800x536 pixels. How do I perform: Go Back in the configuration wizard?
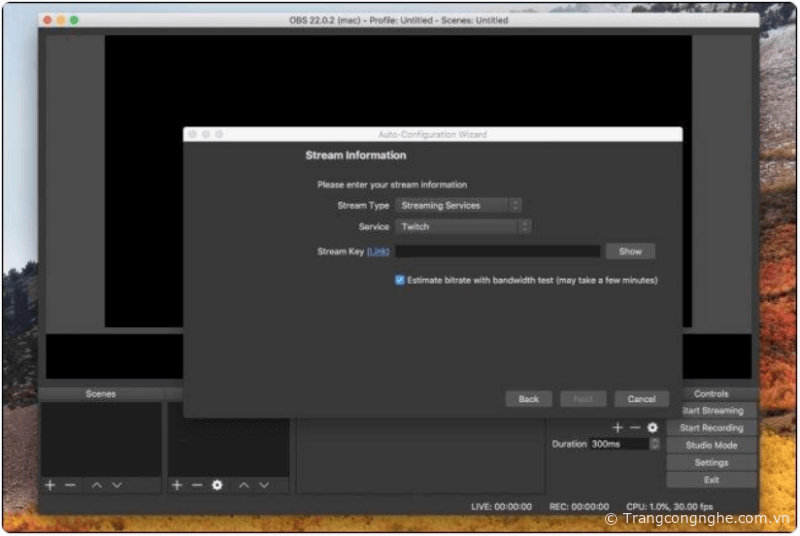coord(529,399)
